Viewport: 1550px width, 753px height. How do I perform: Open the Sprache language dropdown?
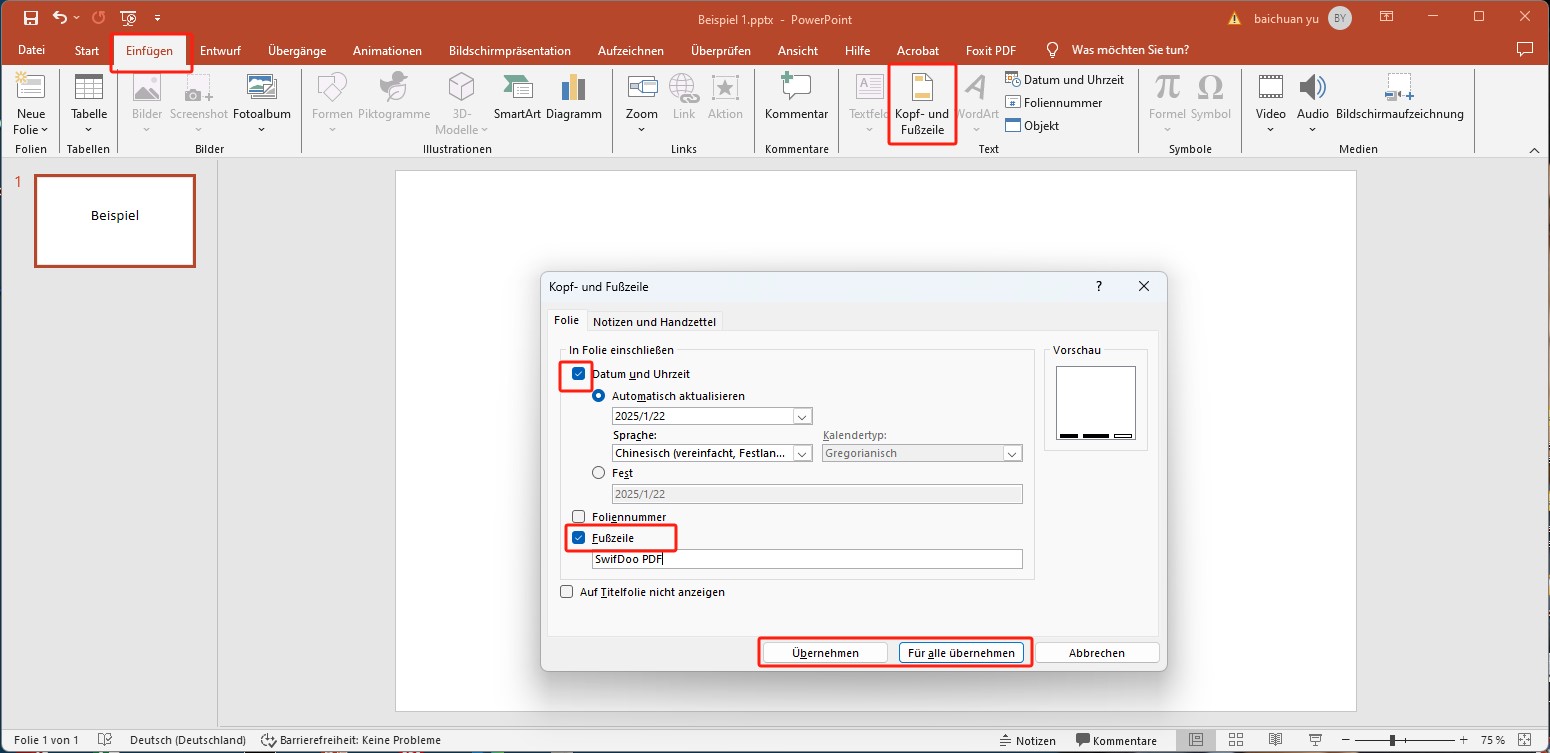pos(802,453)
